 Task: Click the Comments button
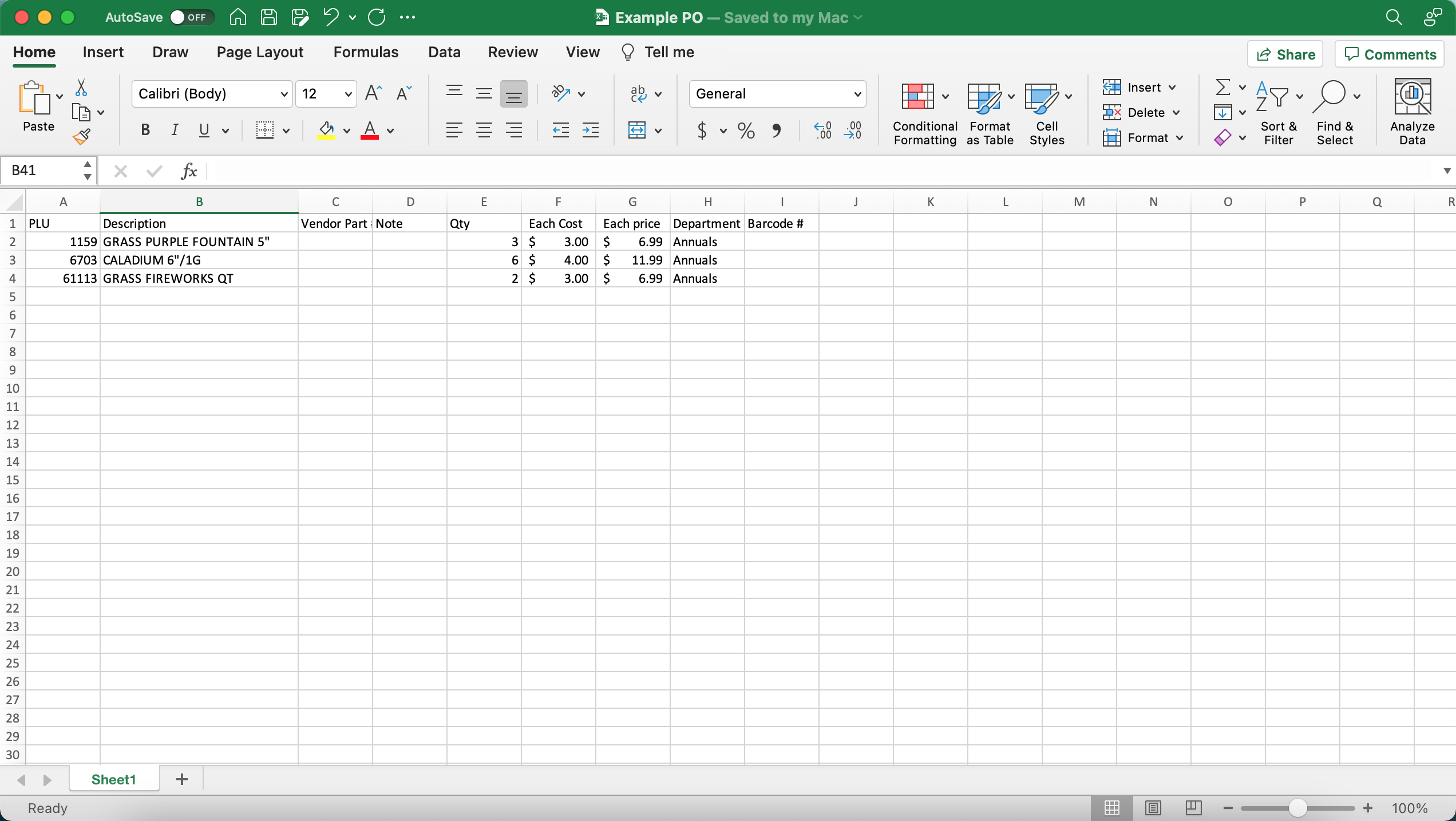(x=1390, y=54)
